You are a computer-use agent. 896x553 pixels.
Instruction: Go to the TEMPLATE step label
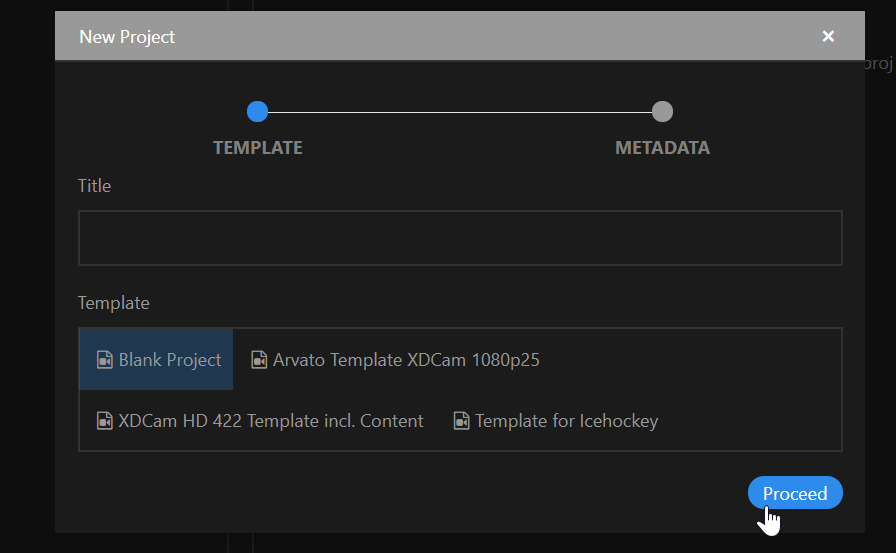[258, 148]
